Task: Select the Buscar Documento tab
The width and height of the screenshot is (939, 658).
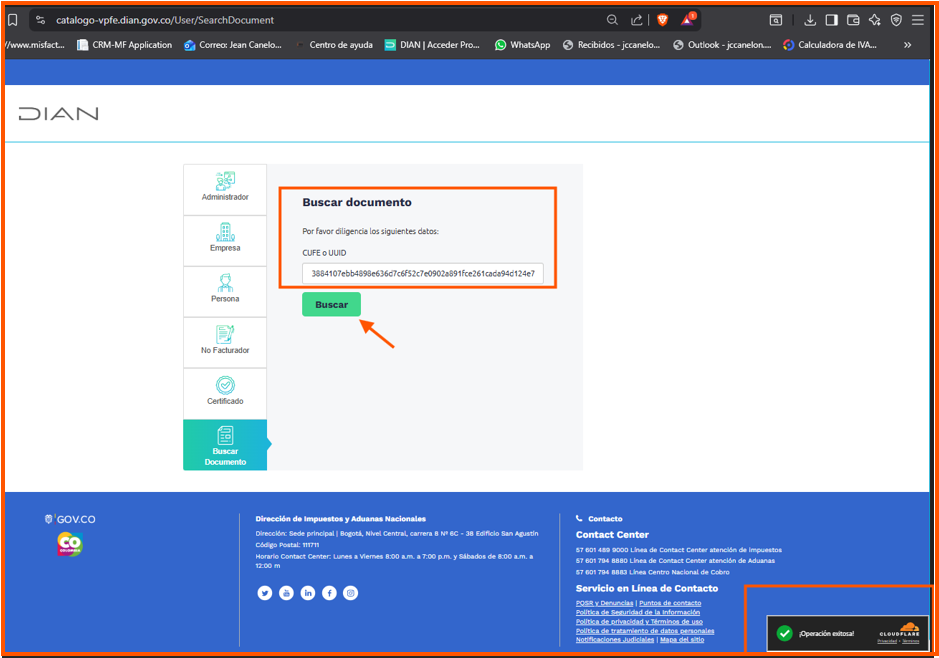Action: [x=225, y=445]
